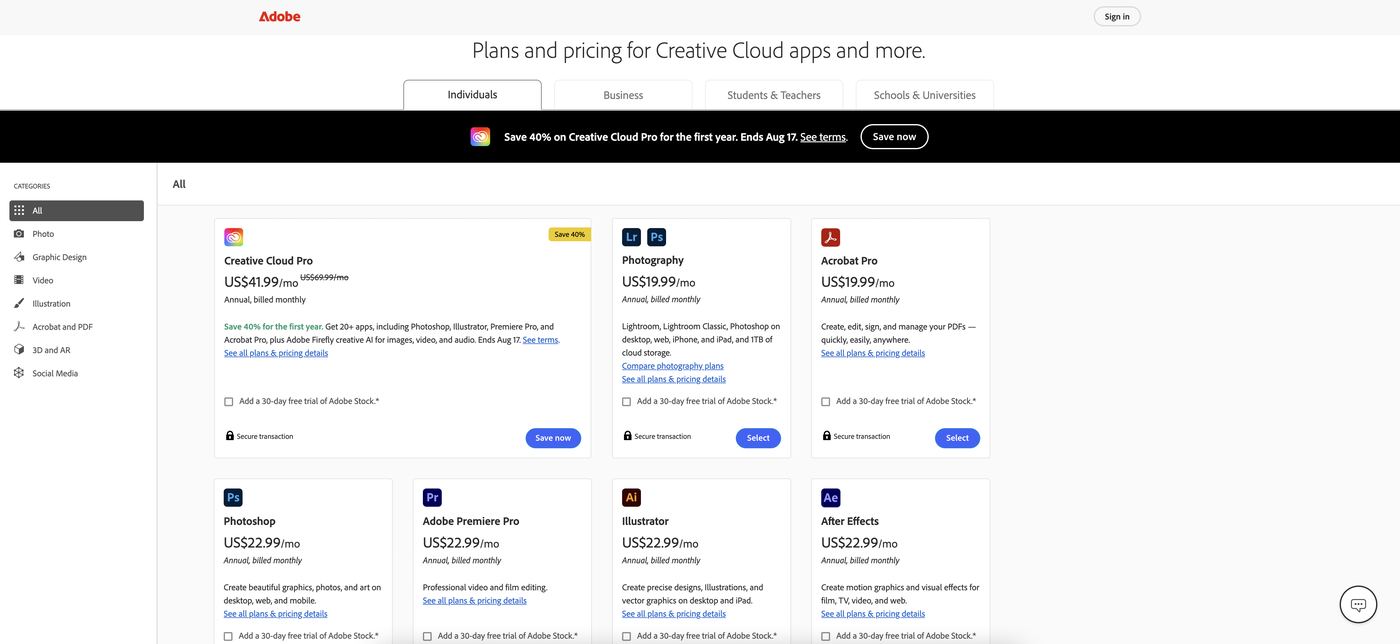The width and height of the screenshot is (1400, 644).
Task: Open See terms link in banner
Action: 823,137
